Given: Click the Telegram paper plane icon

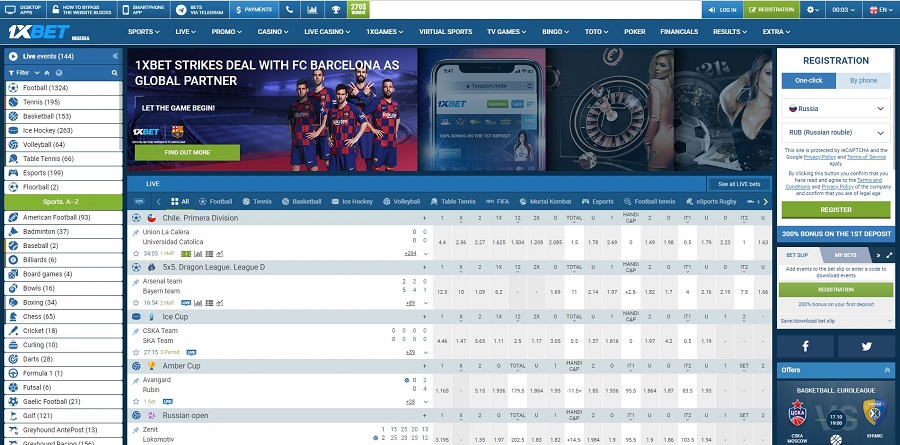Looking at the screenshot, I should pos(181,9).
